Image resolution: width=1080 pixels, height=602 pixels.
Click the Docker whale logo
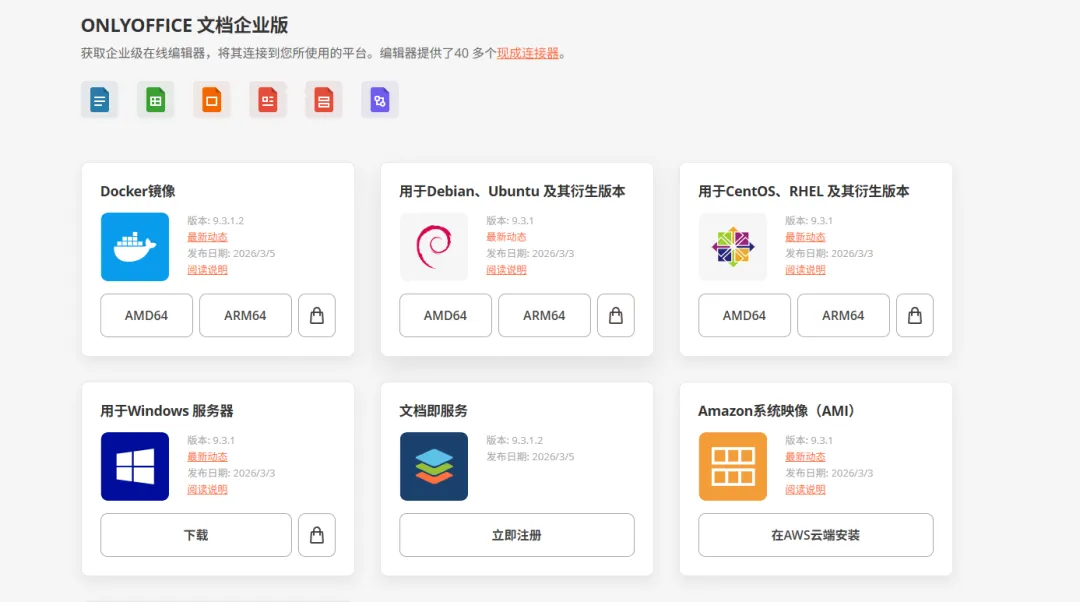point(135,247)
